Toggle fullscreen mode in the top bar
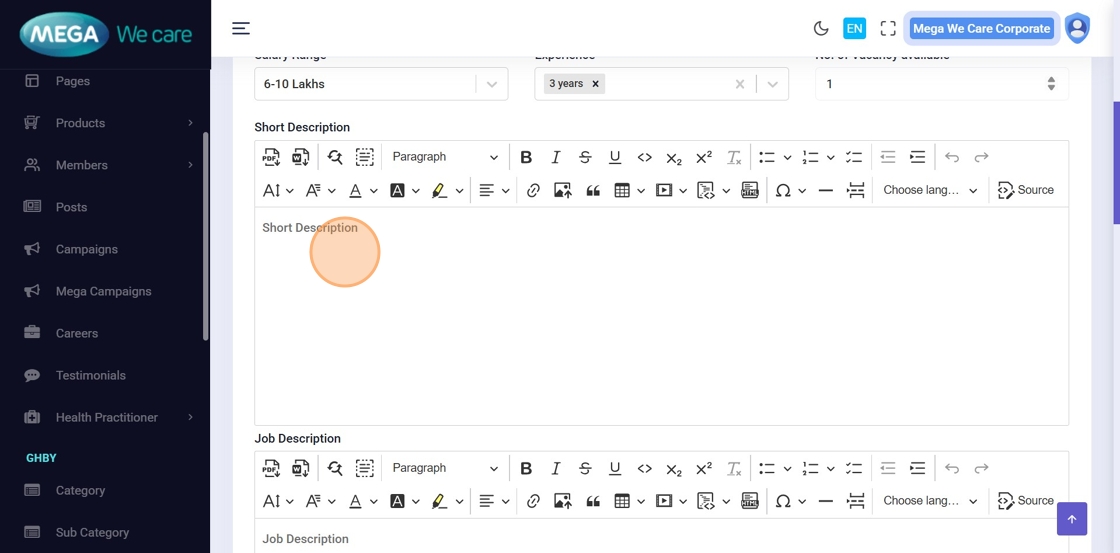This screenshot has height=553, width=1120. (x=888, y=29)
